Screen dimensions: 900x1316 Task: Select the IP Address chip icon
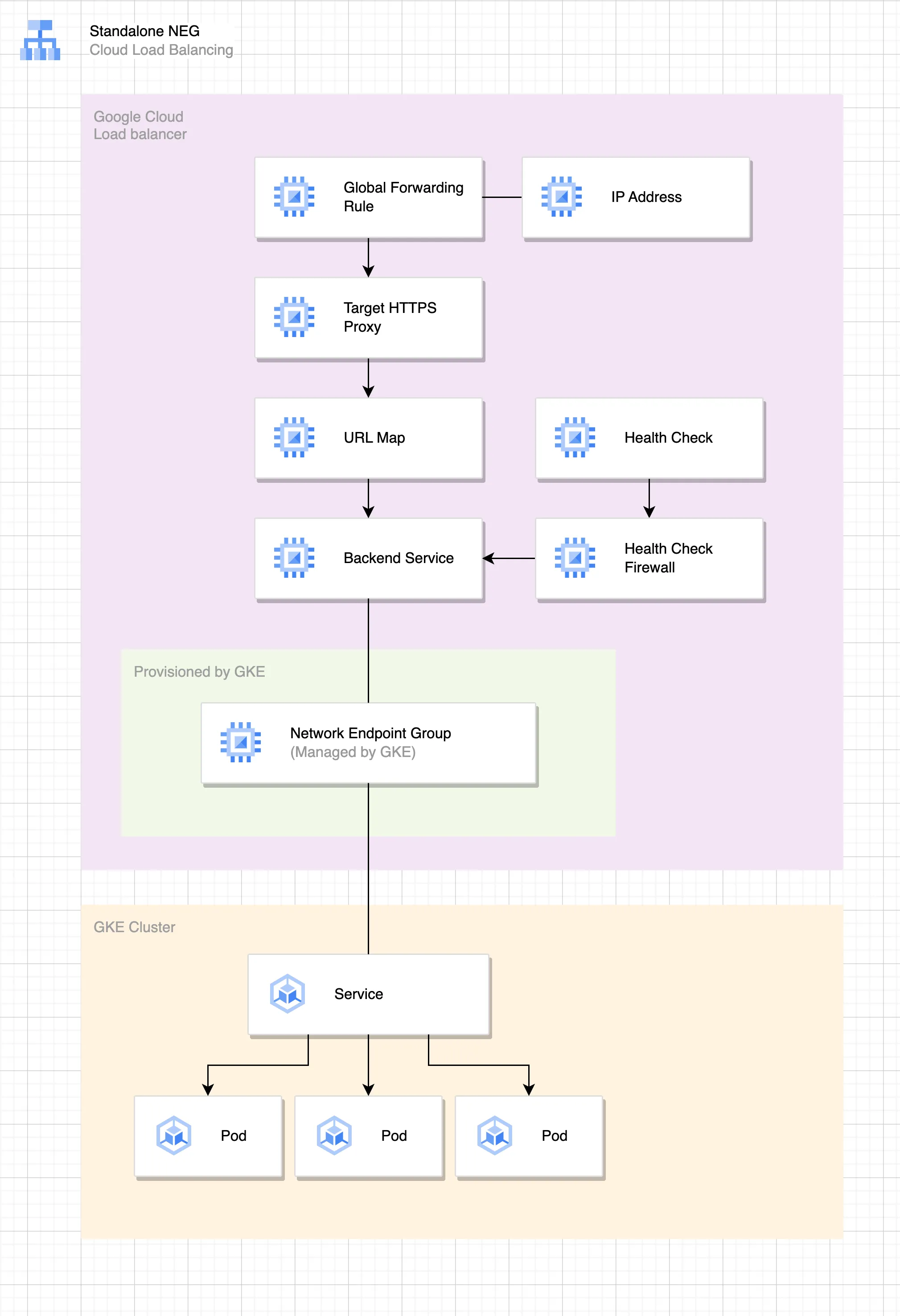click(x=561, y=197)
